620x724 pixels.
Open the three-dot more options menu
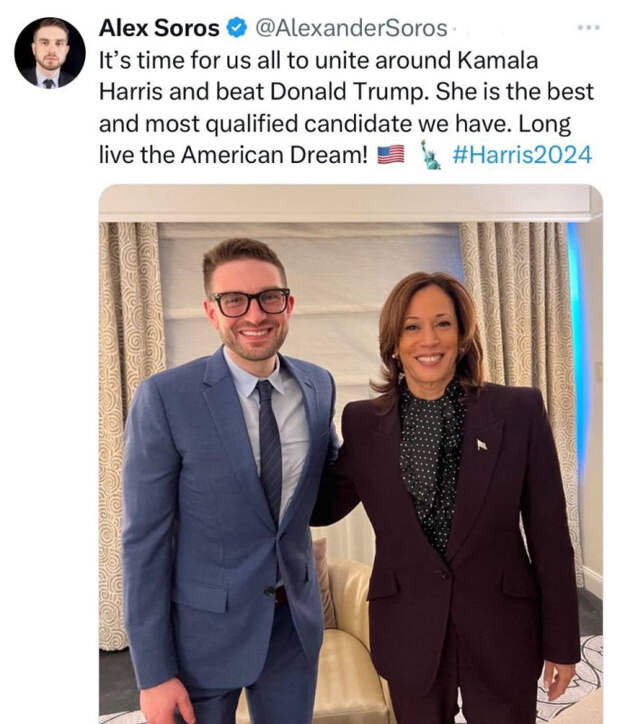pos(589,28)
